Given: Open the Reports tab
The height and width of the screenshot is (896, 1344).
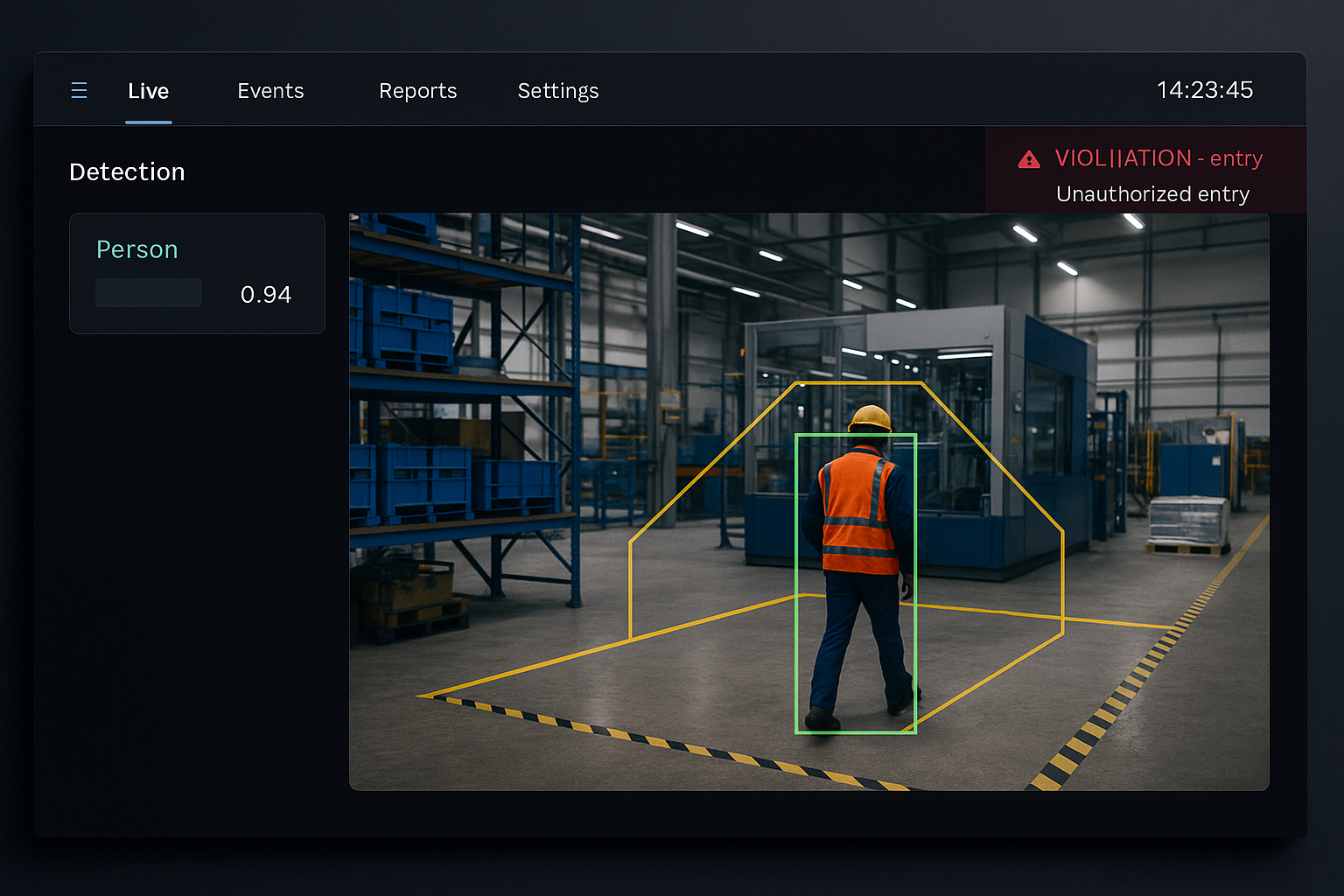Looking at the screenshot, I should pos(417,90).
